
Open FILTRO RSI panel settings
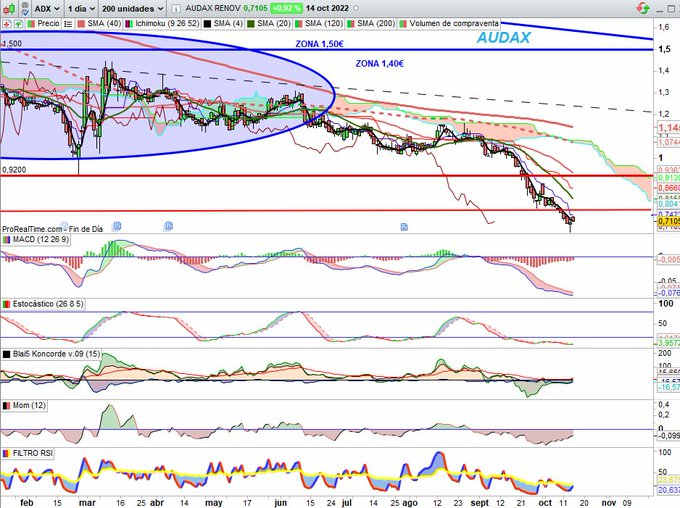(33, 453)
